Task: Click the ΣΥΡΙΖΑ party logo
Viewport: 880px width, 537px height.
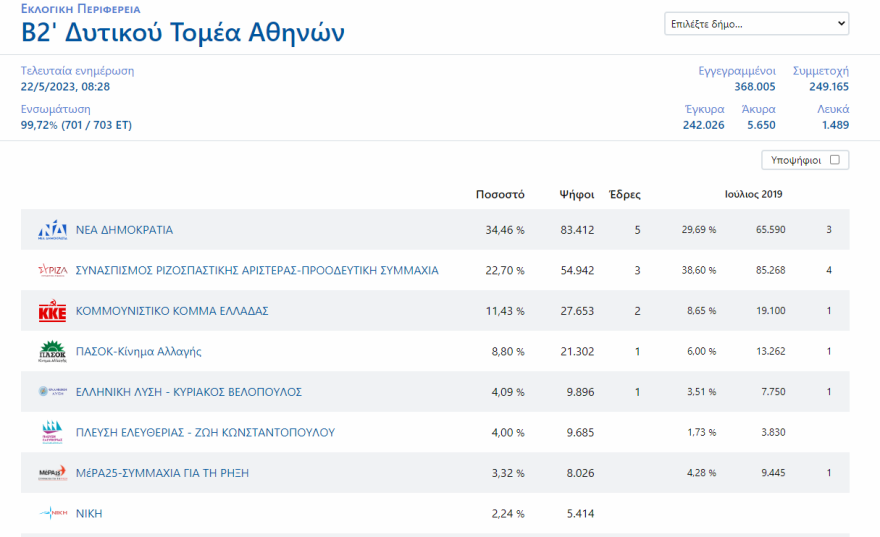Action: (52, 270)
